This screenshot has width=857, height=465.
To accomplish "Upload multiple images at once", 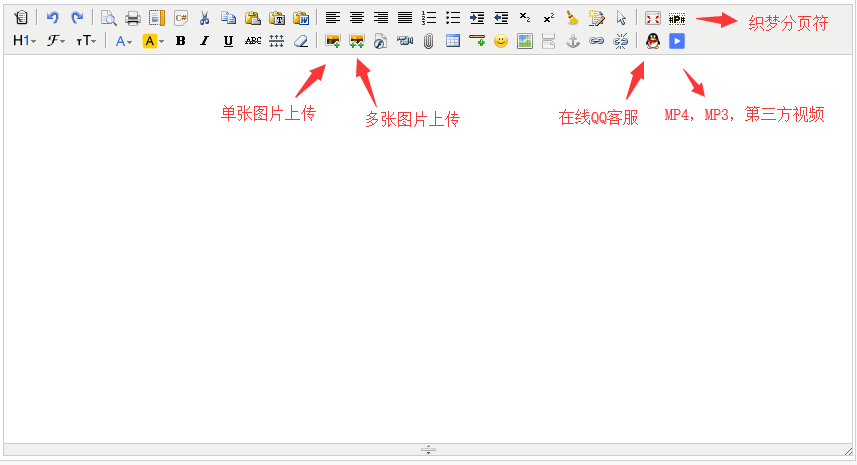I will [x=357, y=41].
